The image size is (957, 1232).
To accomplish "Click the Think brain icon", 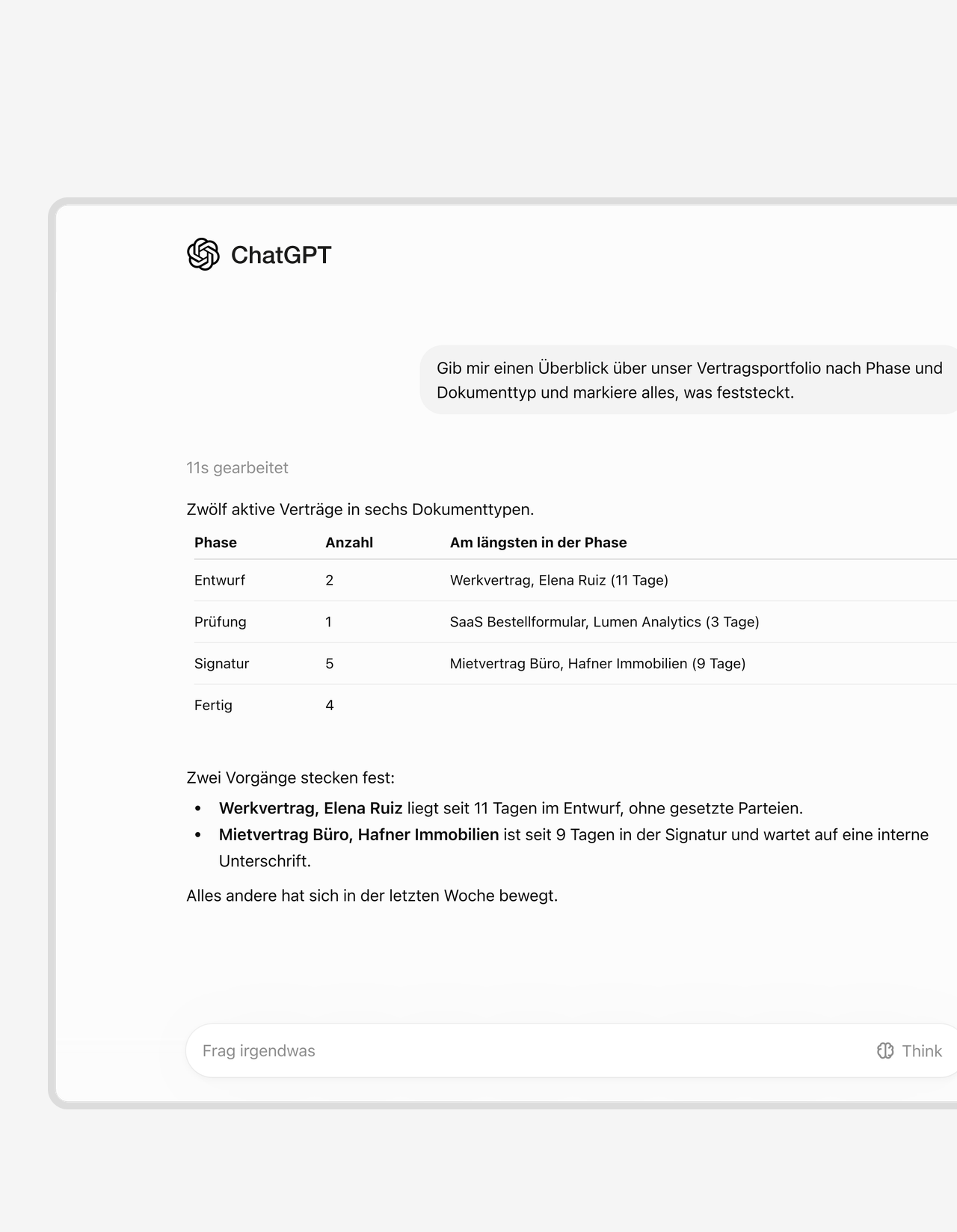I will 885,1050.
